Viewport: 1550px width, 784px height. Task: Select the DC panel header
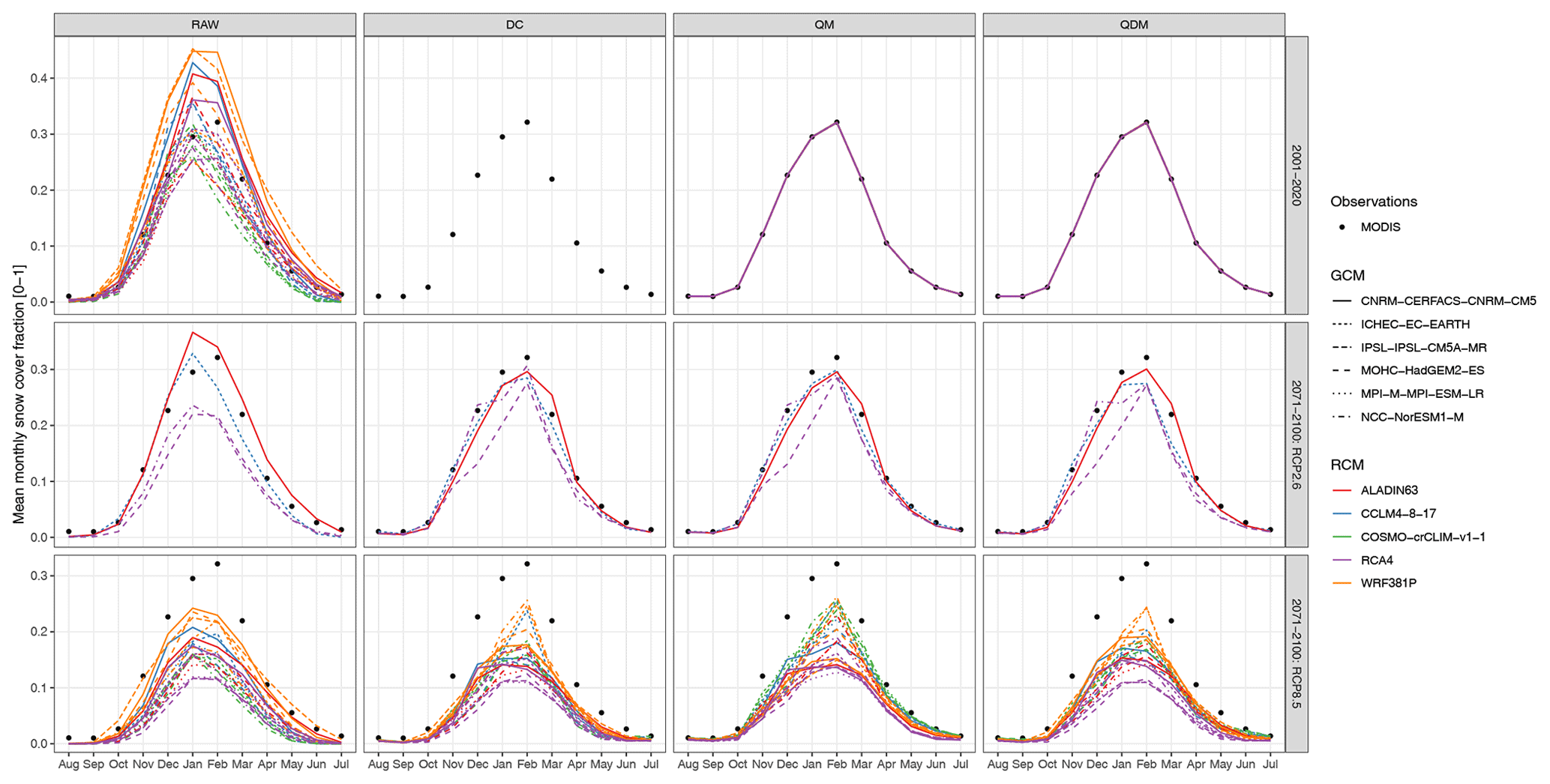pyautogui.click(x=514, y=25)
